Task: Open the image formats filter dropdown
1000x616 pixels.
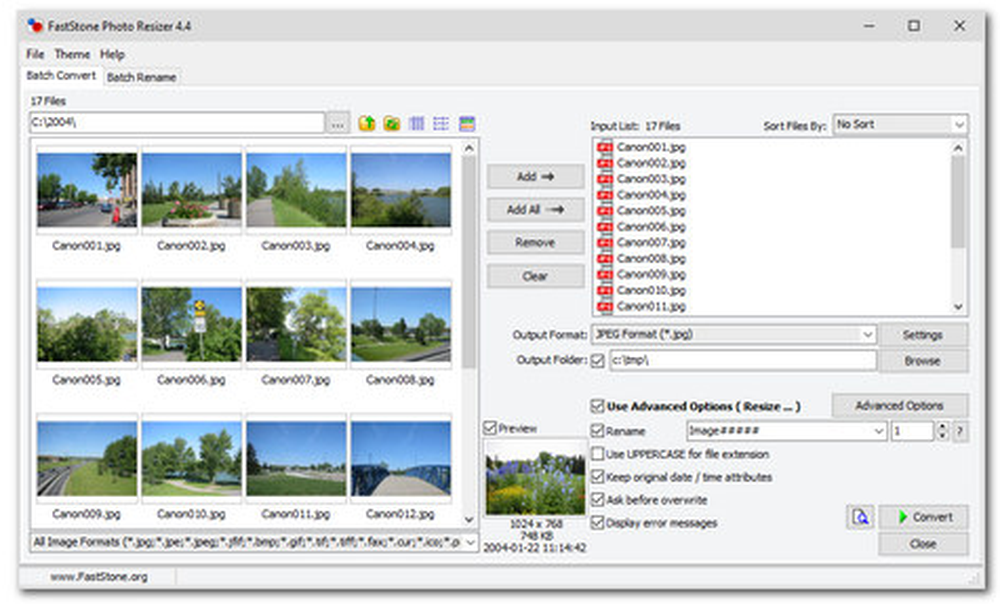Action: (254, 543)
